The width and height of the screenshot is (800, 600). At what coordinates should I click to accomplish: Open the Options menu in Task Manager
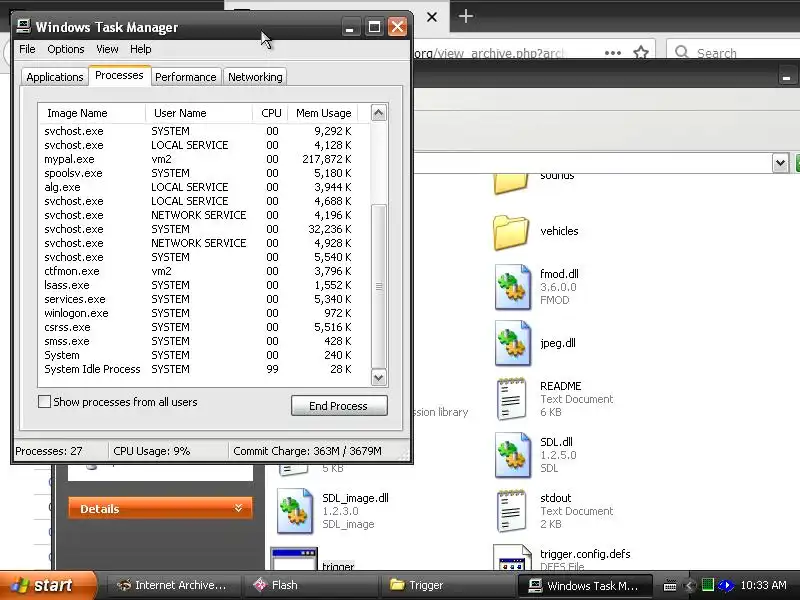[x=65, y=49]
